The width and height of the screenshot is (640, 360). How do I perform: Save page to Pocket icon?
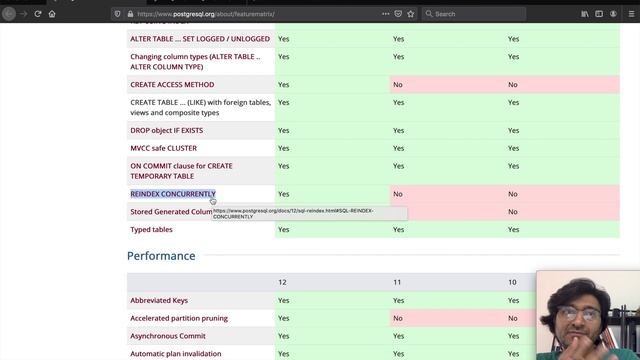(398, 14)
